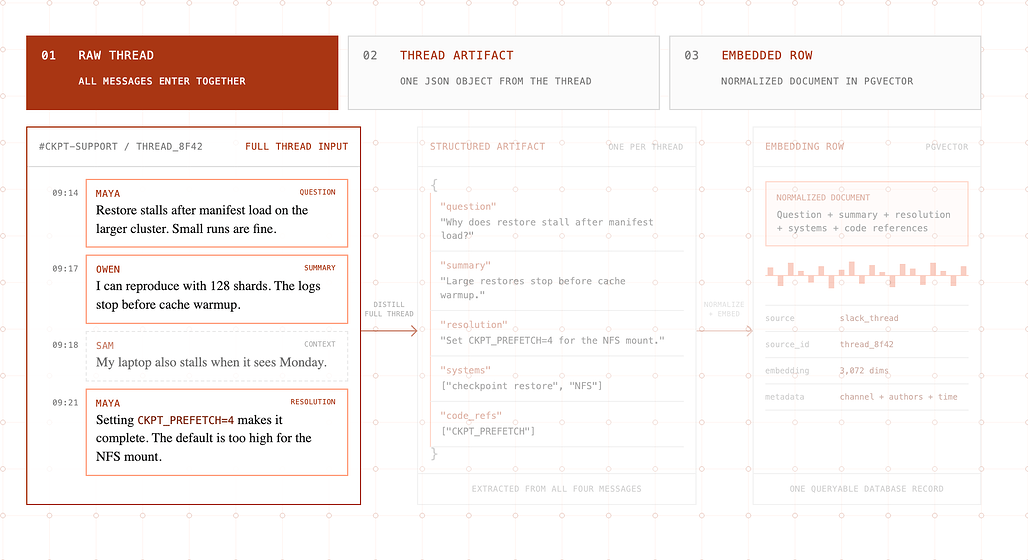
Task: Click the NORMALIZE + EMBED arrow label
Action: point(724,309)
